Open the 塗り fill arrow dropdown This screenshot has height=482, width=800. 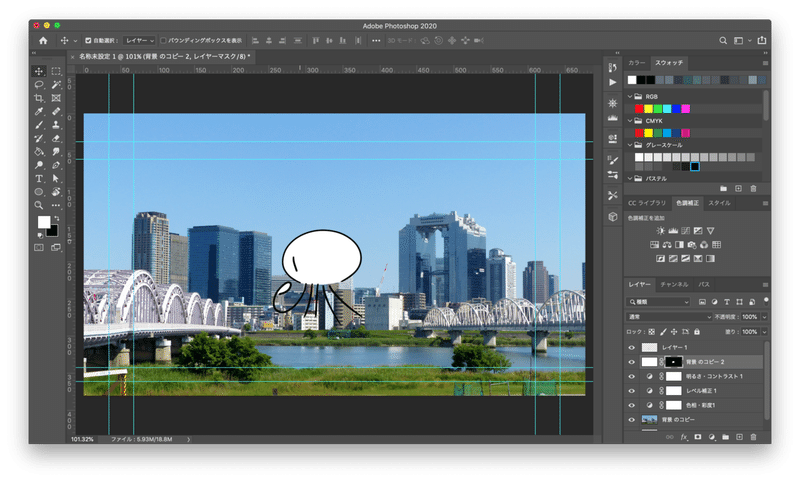click(764, 332)
